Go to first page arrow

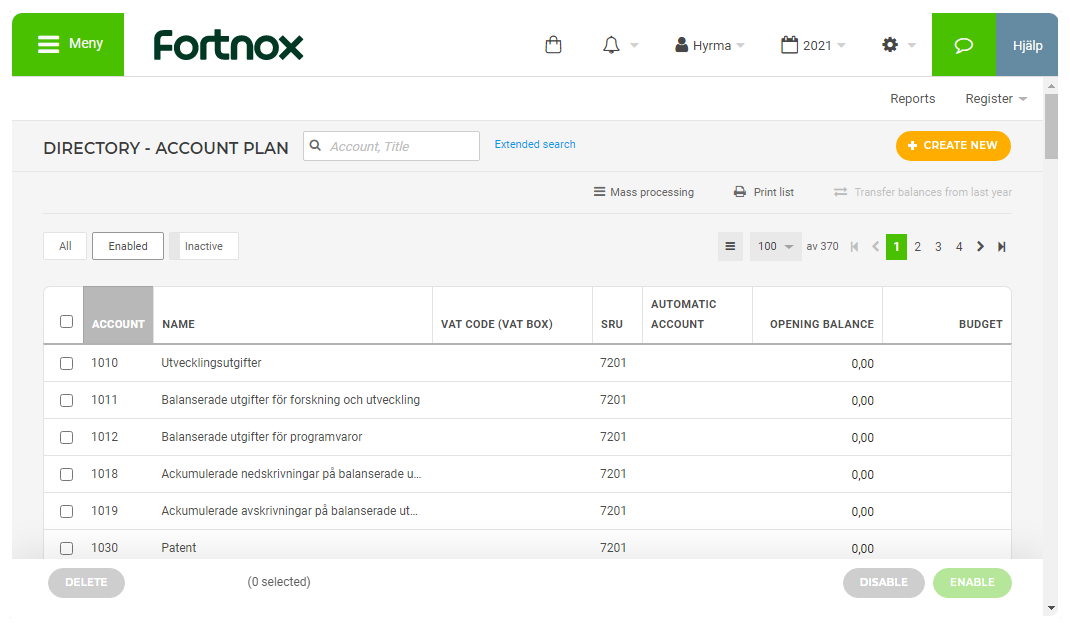(x=854, y=247)
